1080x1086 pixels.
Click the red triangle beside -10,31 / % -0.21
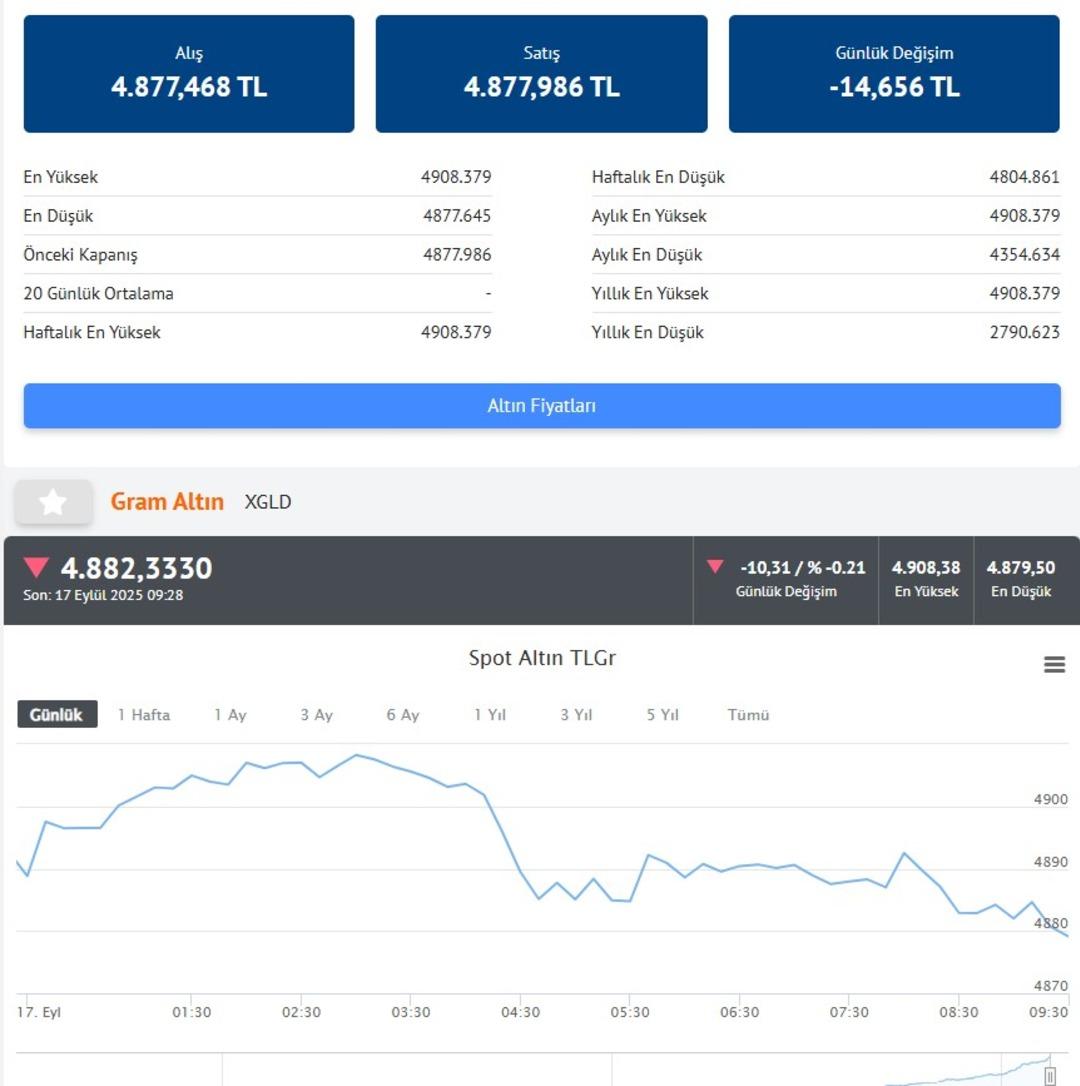(x=715, y=567)
